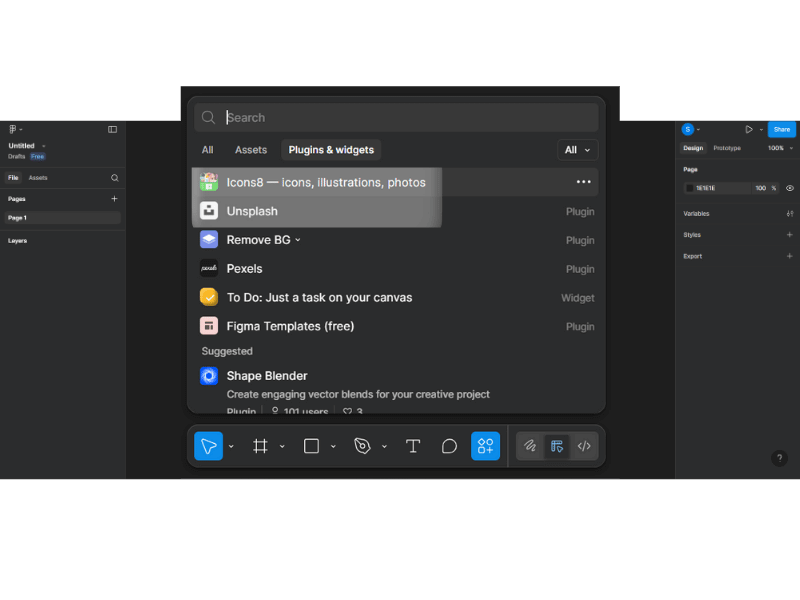Select the Frame tool
This screenshot has width=800, height=600.
click(260, 446)
